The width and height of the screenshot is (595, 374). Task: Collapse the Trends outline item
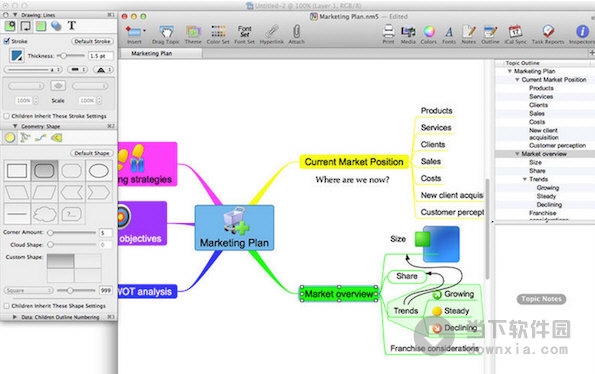524,179
